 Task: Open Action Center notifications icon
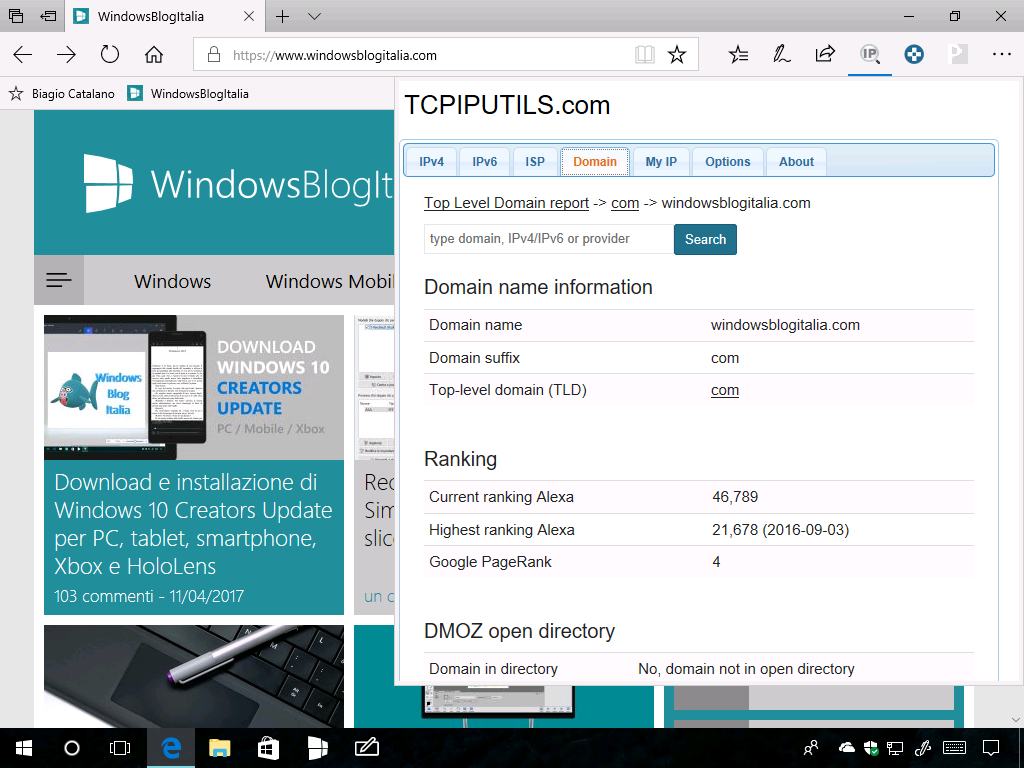[x=991, y=748]
